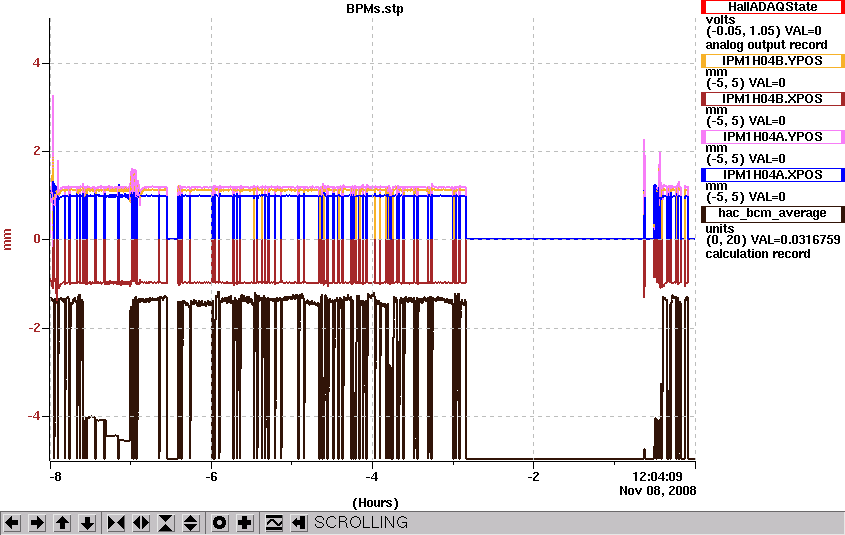
Task: Zoom in horizontally using bowtie icon
Action: point(116,523)
